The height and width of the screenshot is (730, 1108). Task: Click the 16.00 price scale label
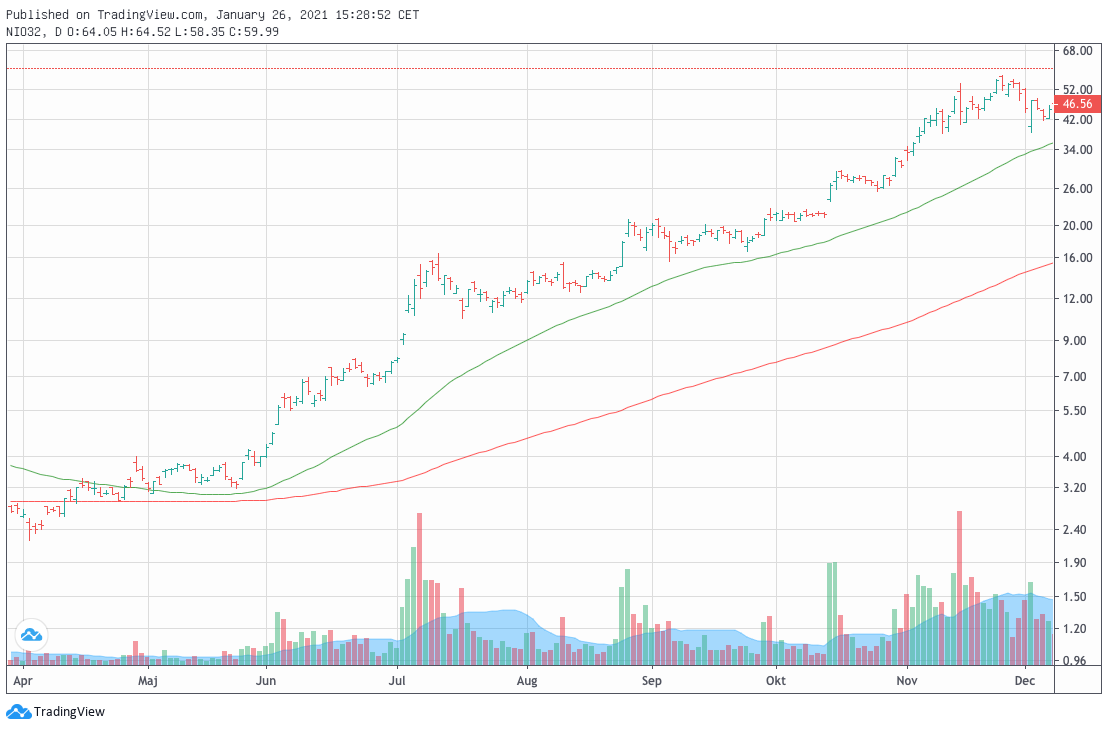[1077, 258]
